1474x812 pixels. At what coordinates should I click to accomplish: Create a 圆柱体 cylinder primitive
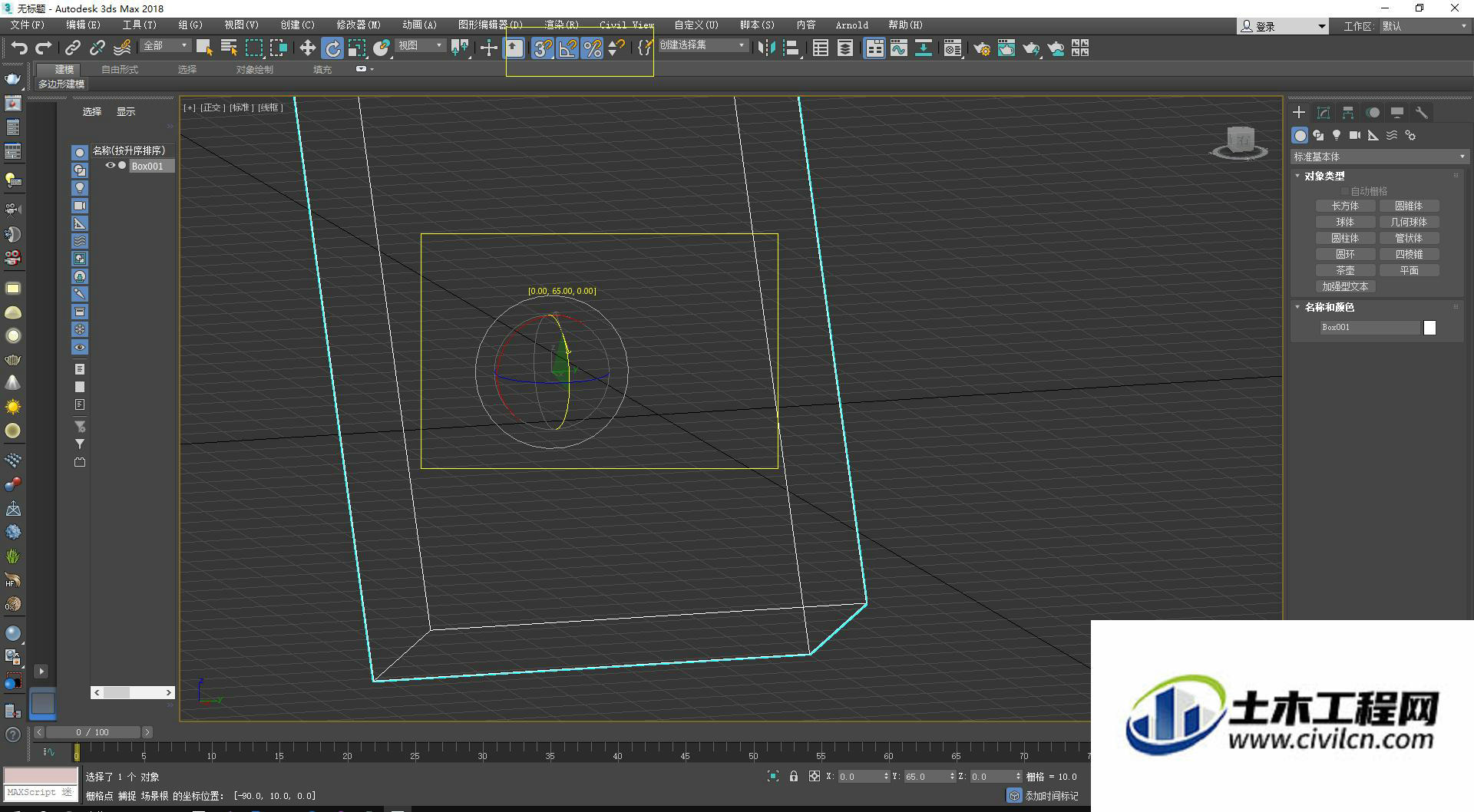pos(1345,238)
